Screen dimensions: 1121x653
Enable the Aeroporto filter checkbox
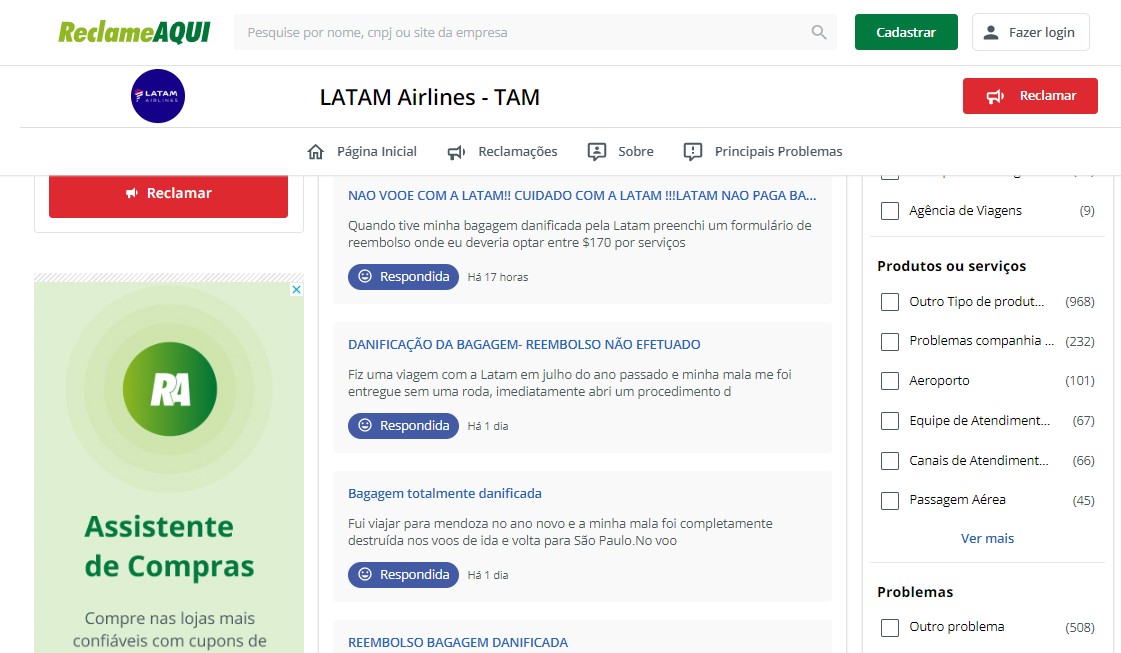[889, 381]
